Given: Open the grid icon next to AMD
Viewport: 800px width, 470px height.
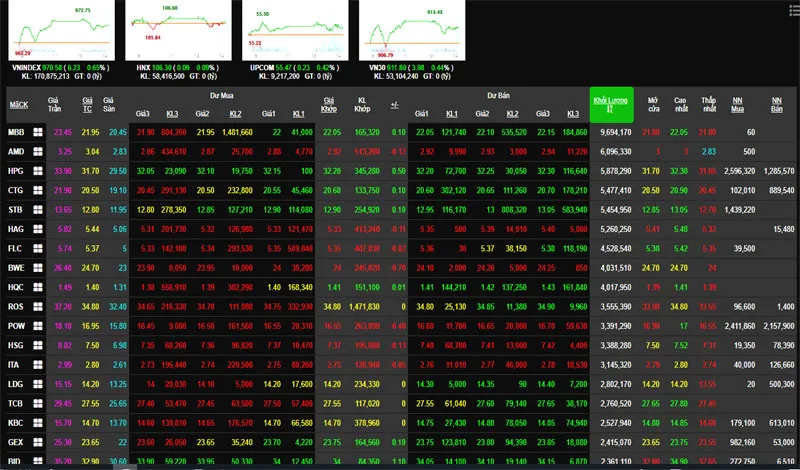Looking at the screenshot, I should point(38,152).
